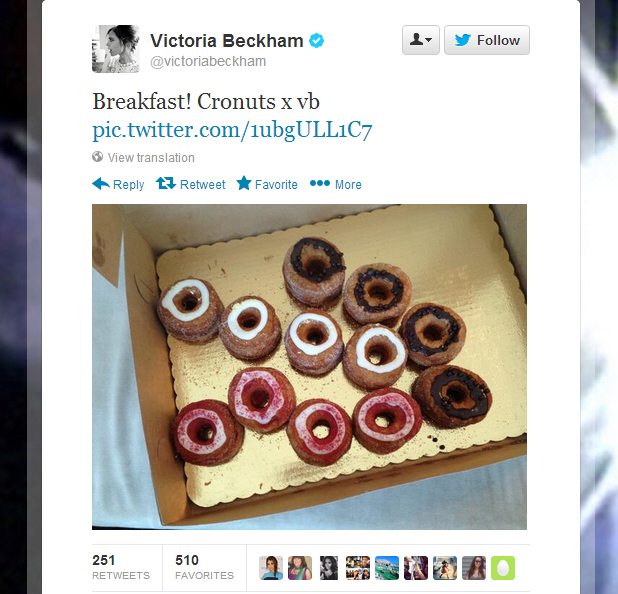Screen dimensions: 618x594
Task: View the 251 Retweets list
Action: [x=121, y=567]
